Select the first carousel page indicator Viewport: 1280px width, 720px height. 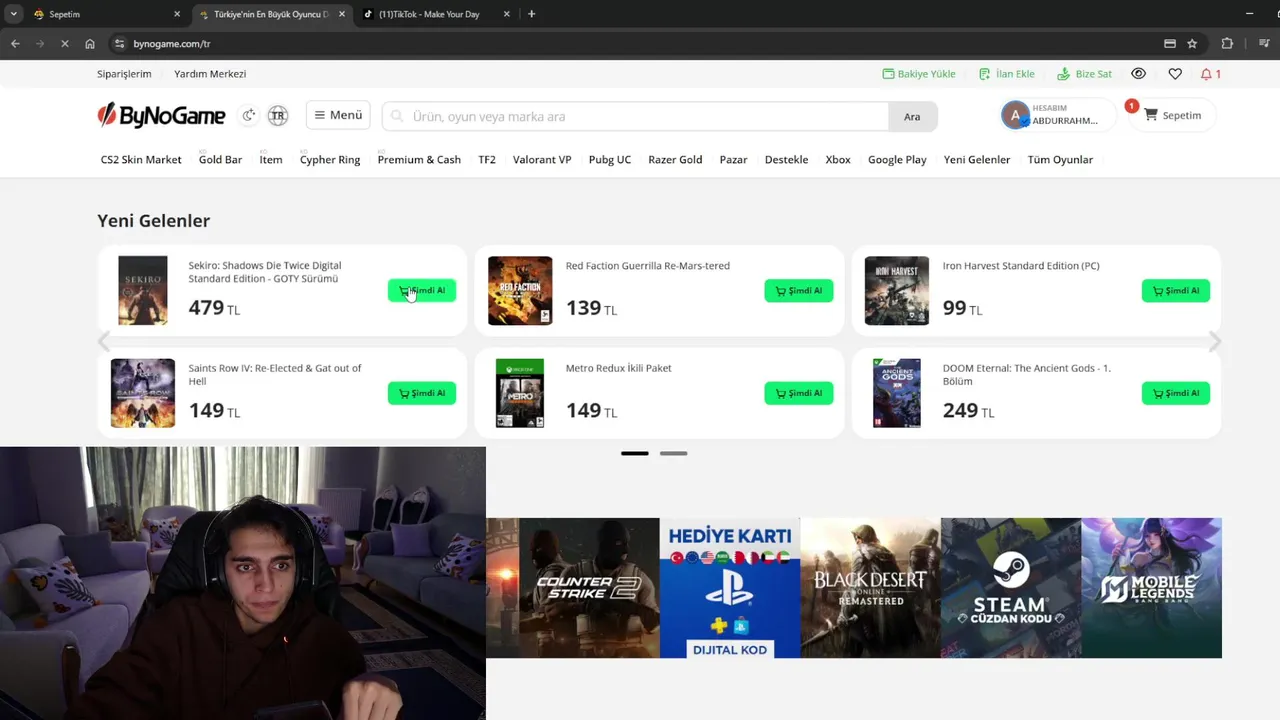[x=635, y=453]
